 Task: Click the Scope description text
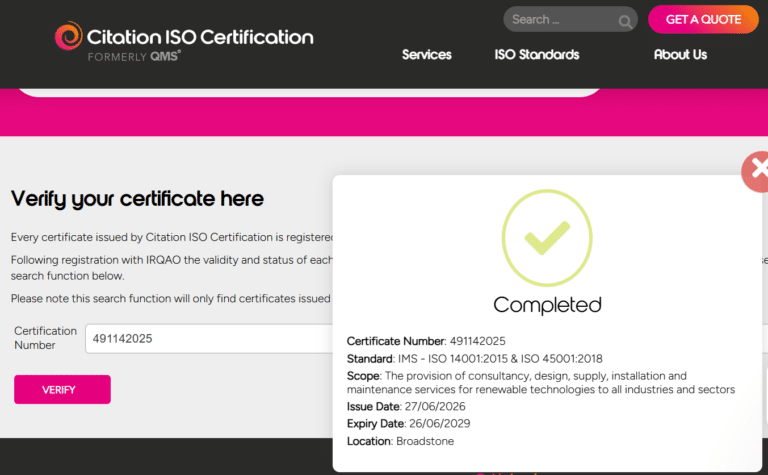541,382
